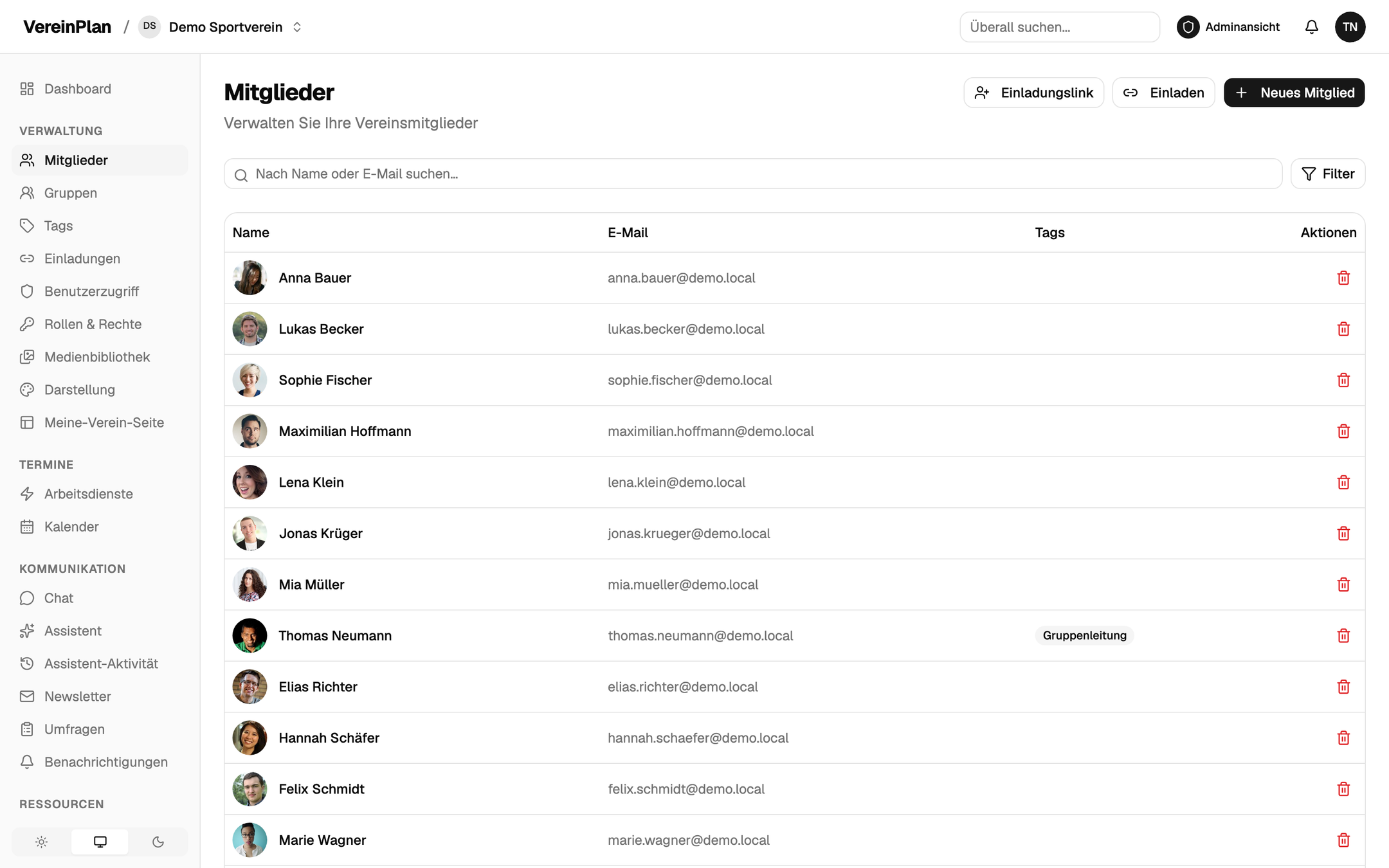Screen dimensions: 1389x868
Task: Click the trash icon for Lena Klein
Action: click(x=1343, y=482)
